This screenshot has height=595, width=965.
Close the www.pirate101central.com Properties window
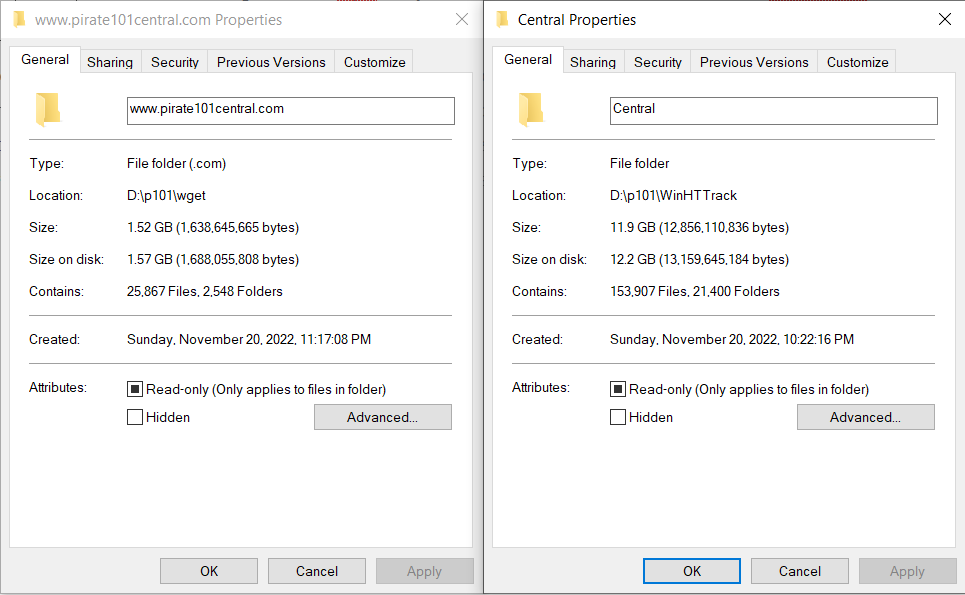click(x=462, y=20)
